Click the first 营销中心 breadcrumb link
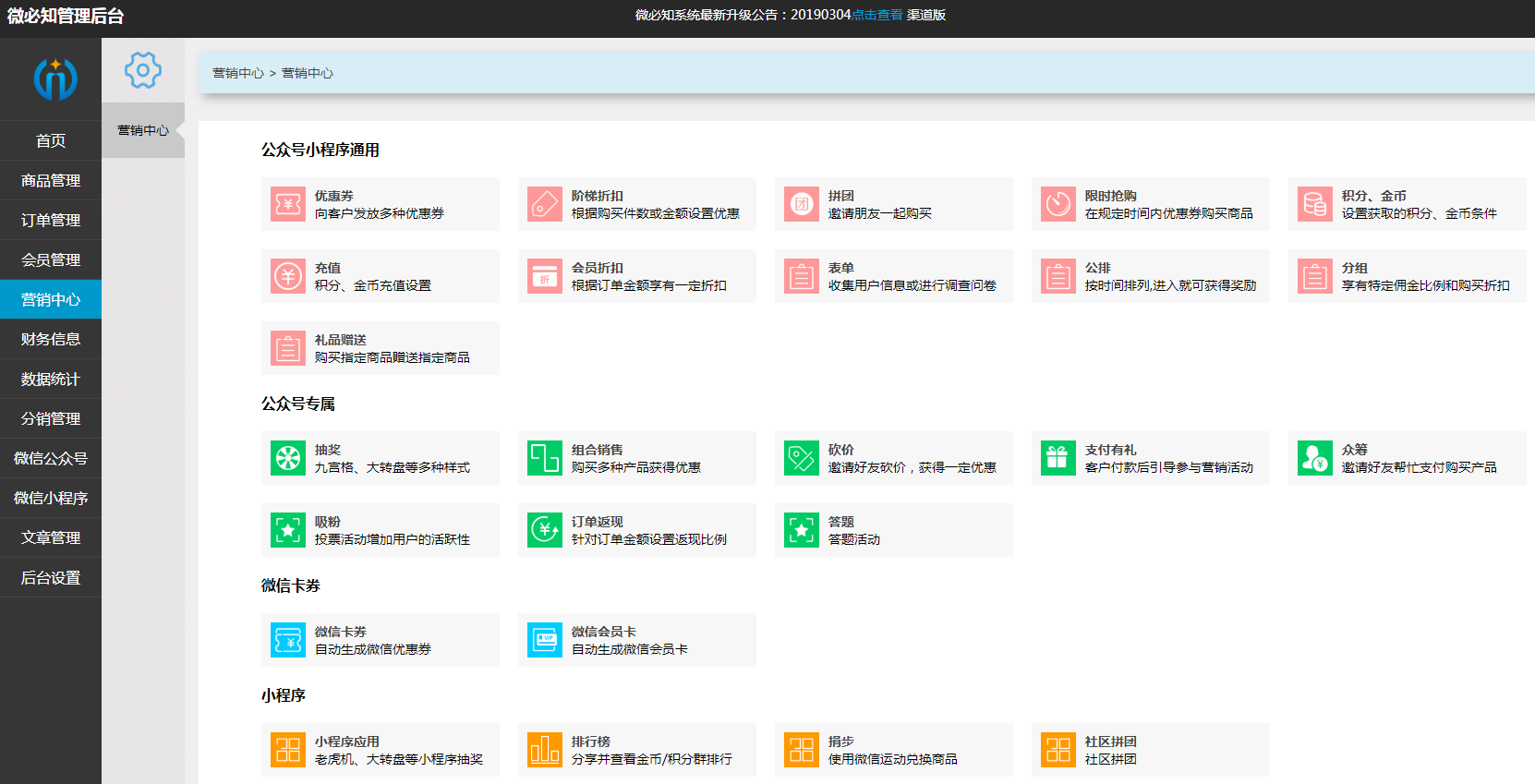The height and width of the screenshot is (784, 1535). (238, 73)
